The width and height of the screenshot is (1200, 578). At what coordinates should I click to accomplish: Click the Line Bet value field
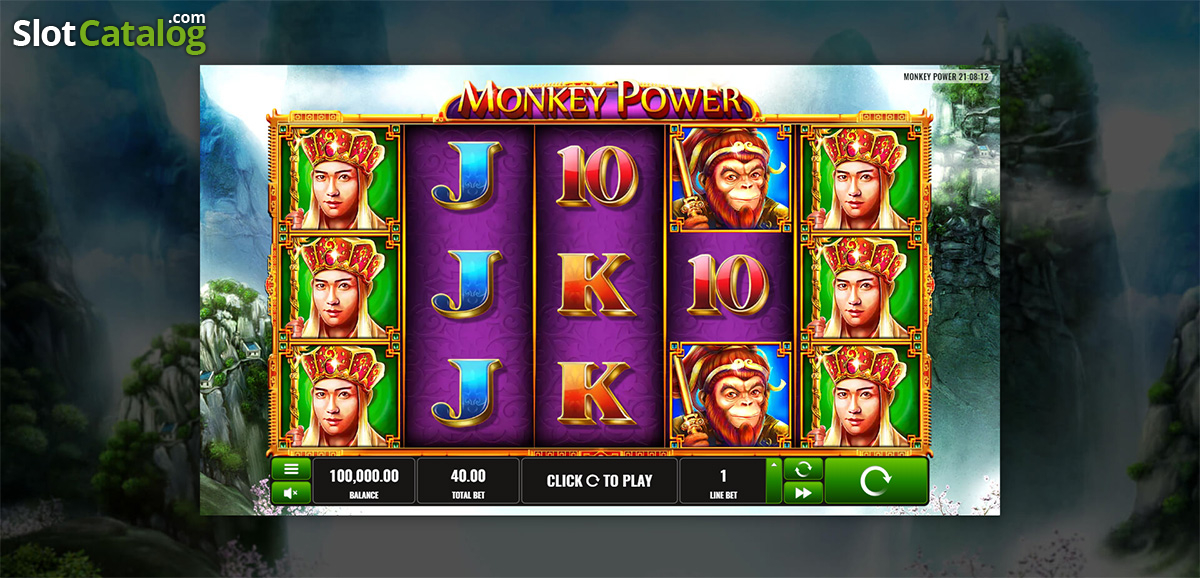coord(723,481)
